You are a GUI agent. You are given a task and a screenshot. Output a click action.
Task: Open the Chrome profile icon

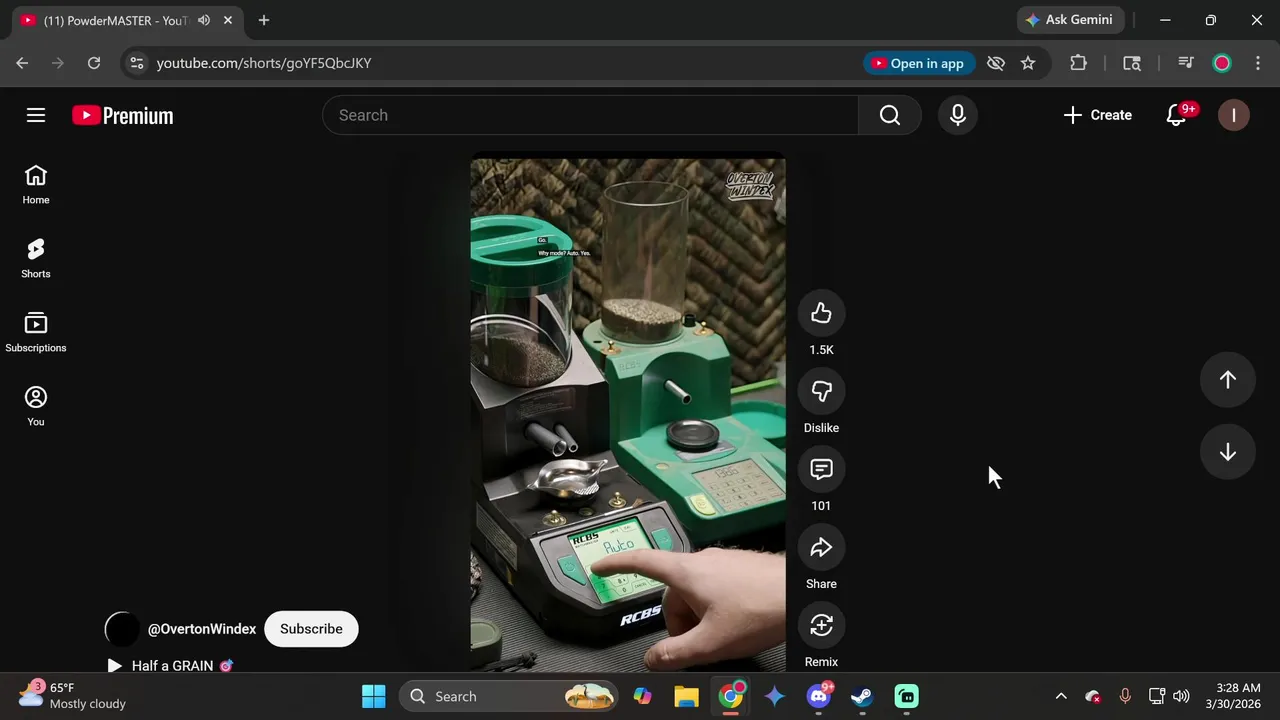1222,63
